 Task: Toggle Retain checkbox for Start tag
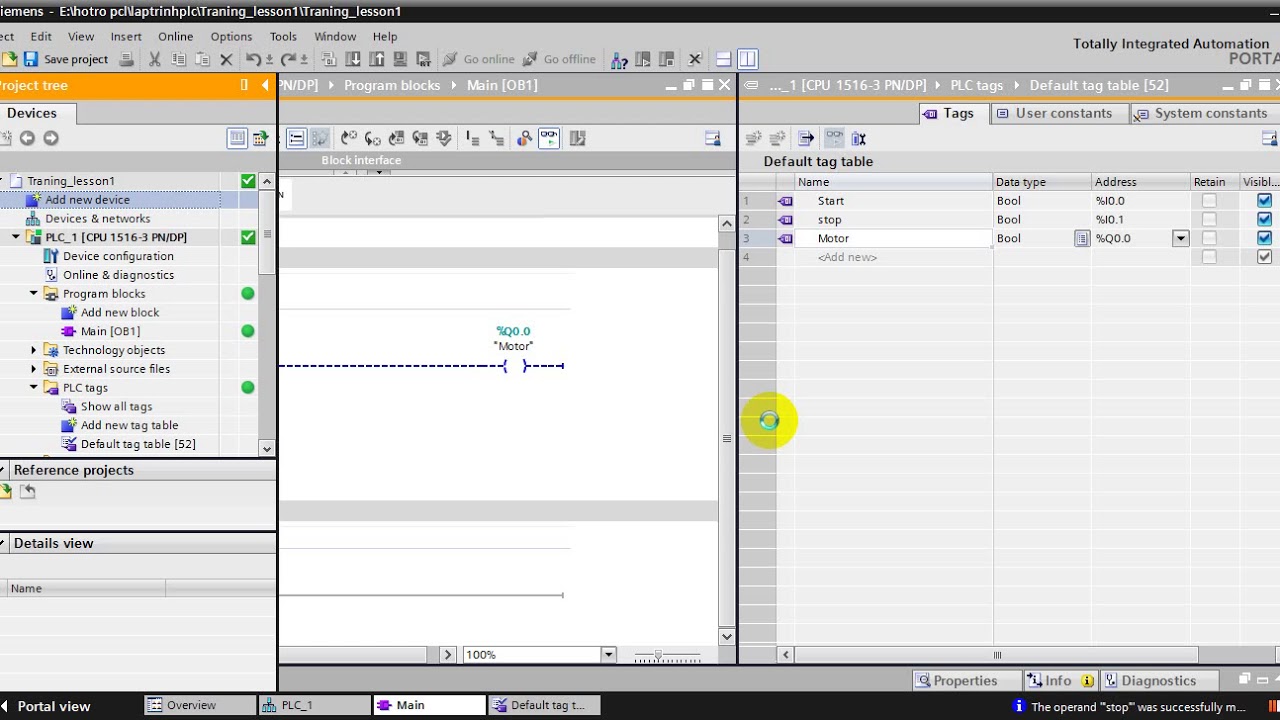[1209, 201]
